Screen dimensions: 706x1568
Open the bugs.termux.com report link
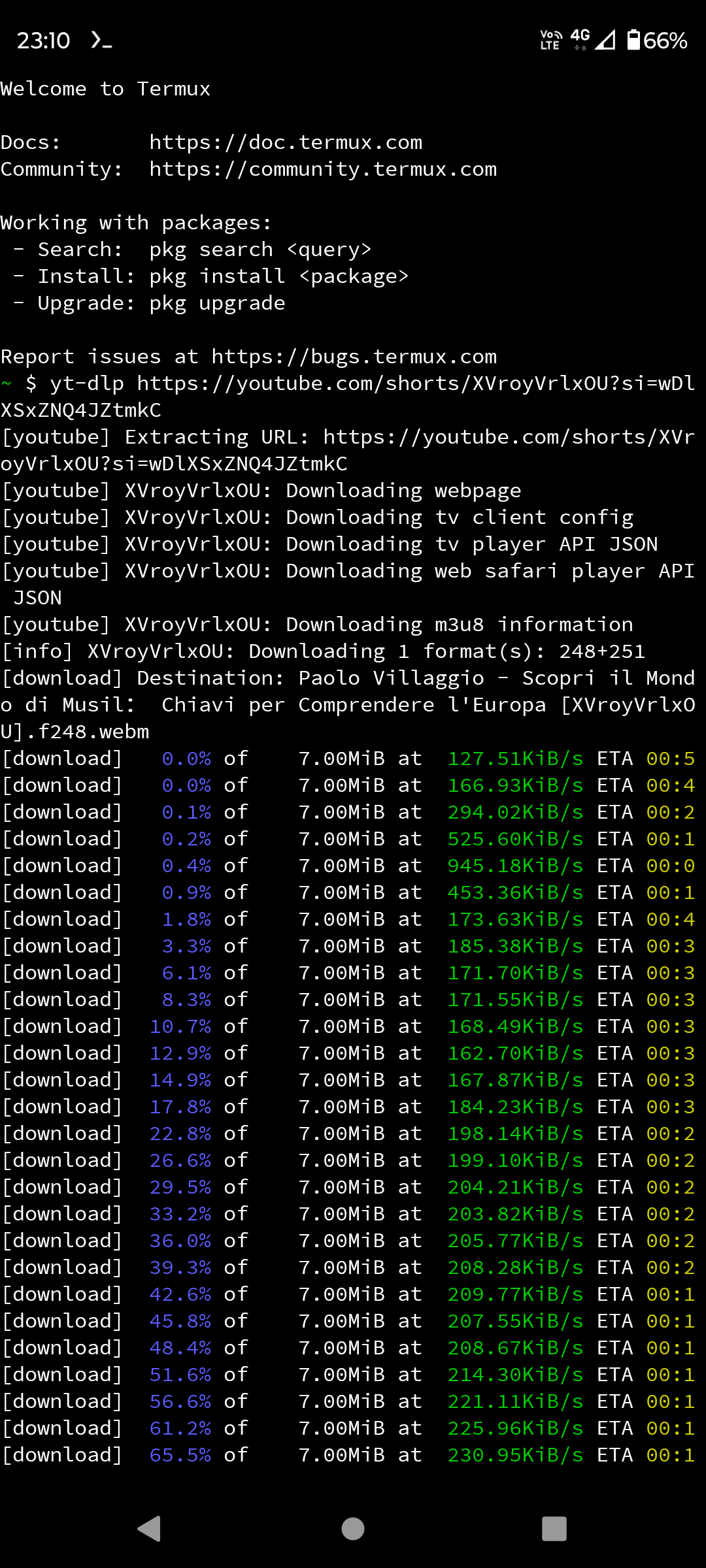click(354, 357)
